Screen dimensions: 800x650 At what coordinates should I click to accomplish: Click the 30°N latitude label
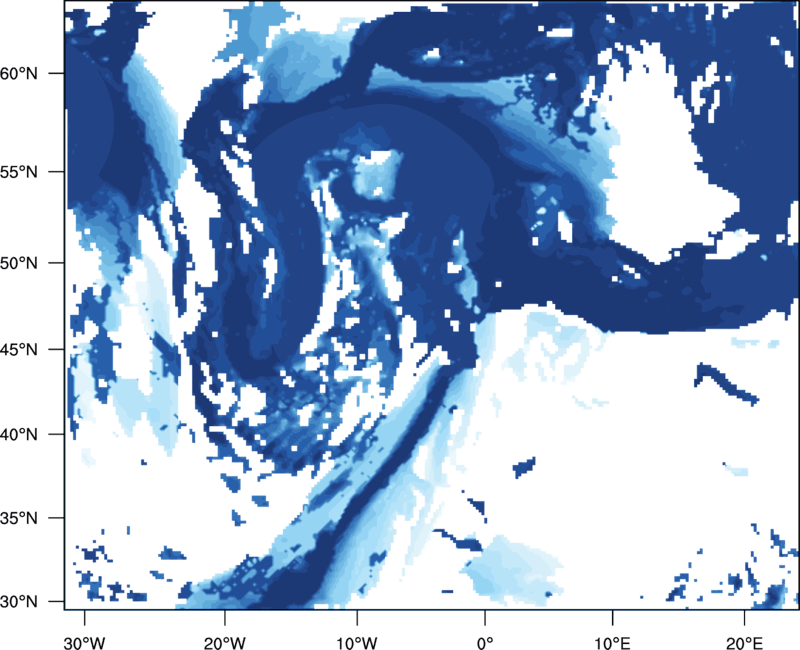coord(19,602)
